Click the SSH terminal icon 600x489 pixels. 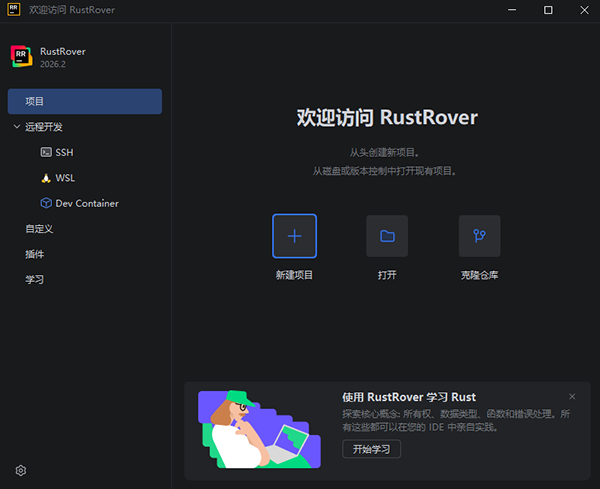(46, 152)
